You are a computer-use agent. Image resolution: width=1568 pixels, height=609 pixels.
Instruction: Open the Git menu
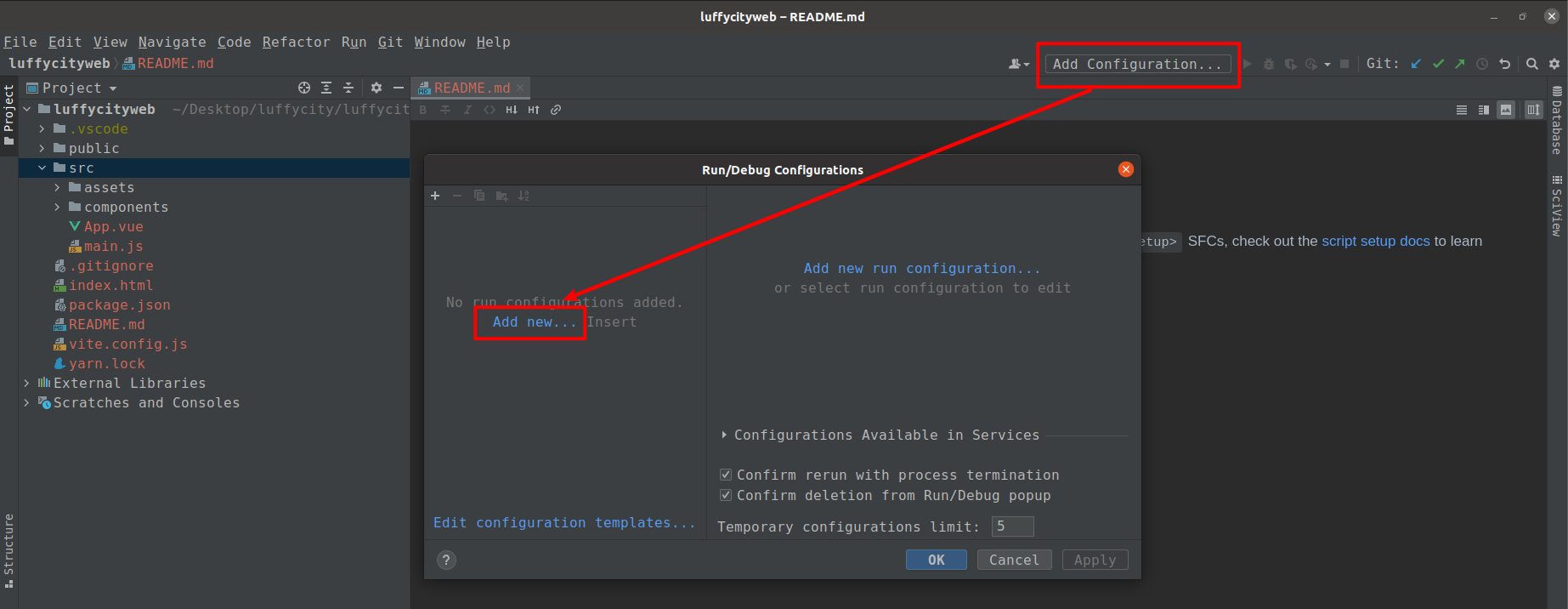coord(391,42)
